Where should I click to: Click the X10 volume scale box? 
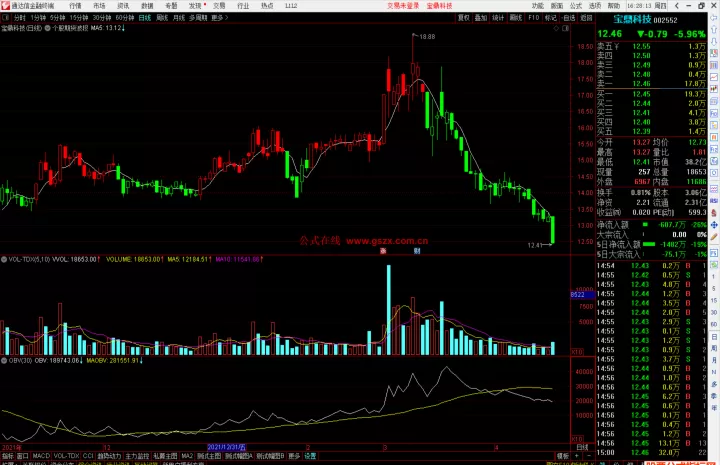click(577, 352)
